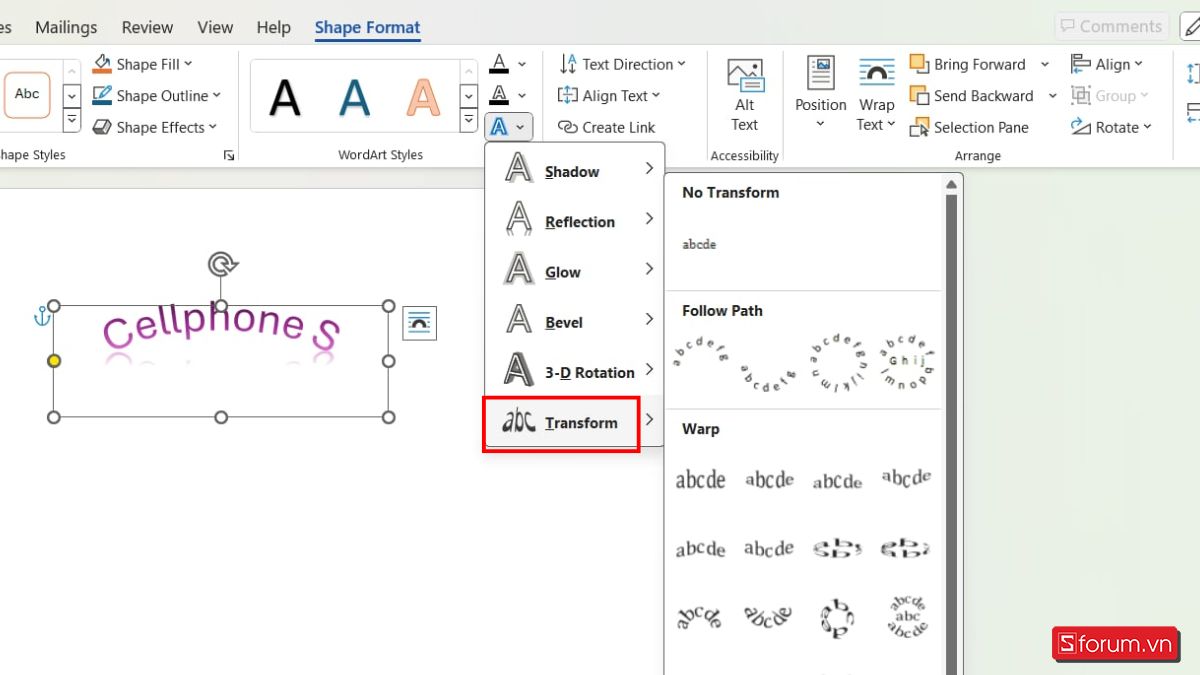The width and height of the screenshot is (1200, 675).
Task: Open the Shape Fill dropdown arrow
Action: (188, 64)
